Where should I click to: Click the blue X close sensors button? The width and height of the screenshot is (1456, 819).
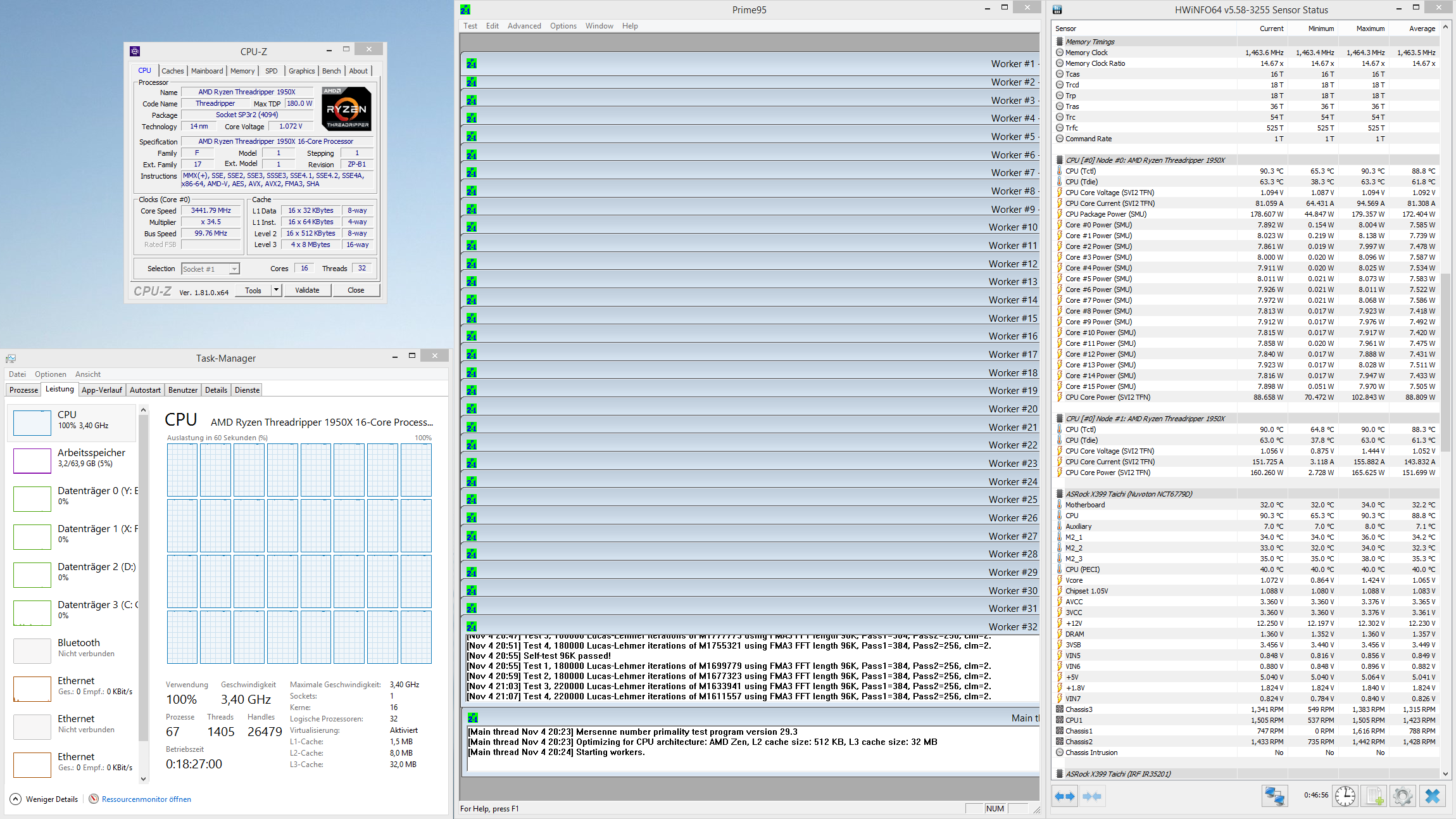click(x=1433, y=796)
